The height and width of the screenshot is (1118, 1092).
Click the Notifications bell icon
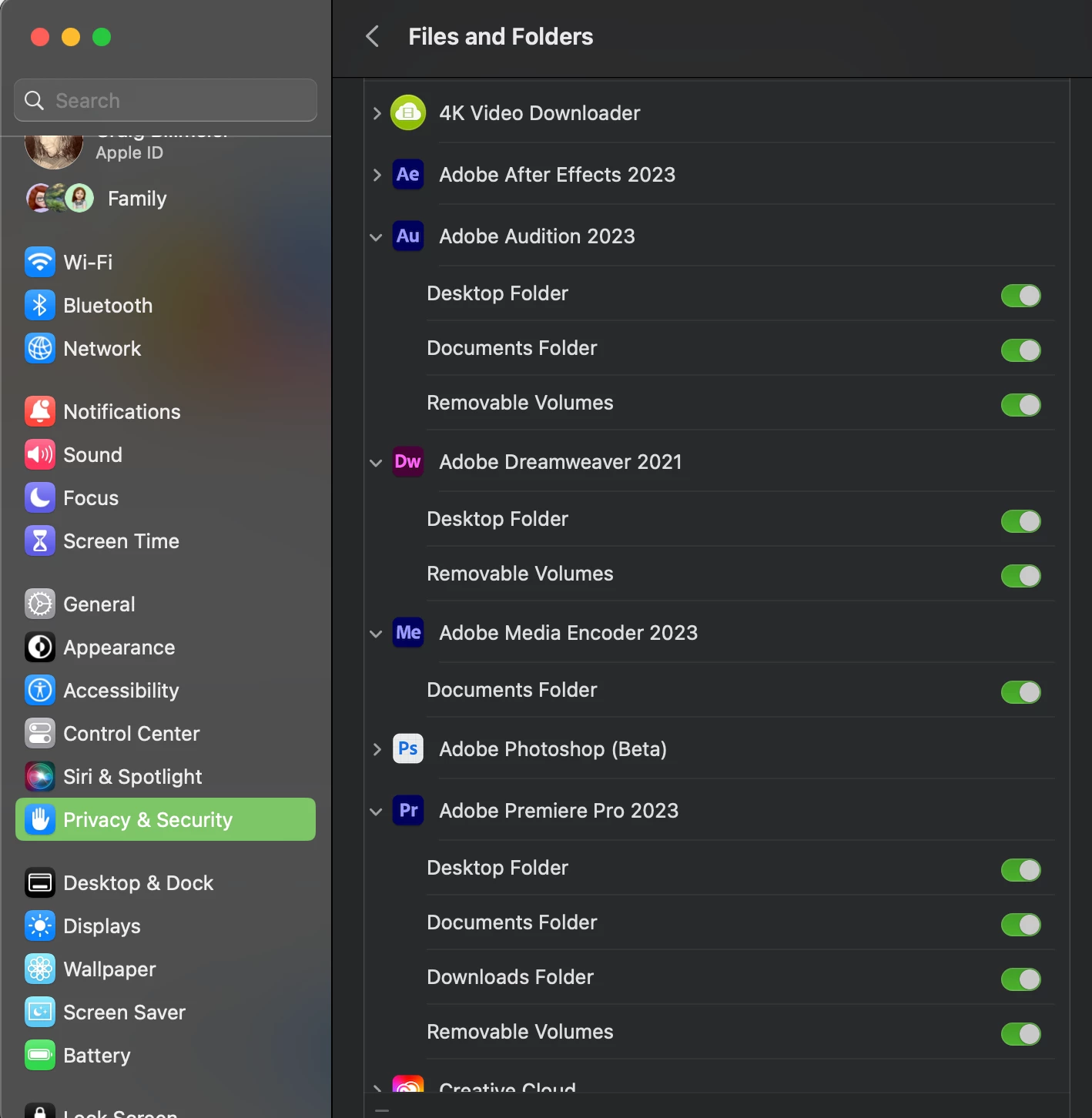coord(40,411)
